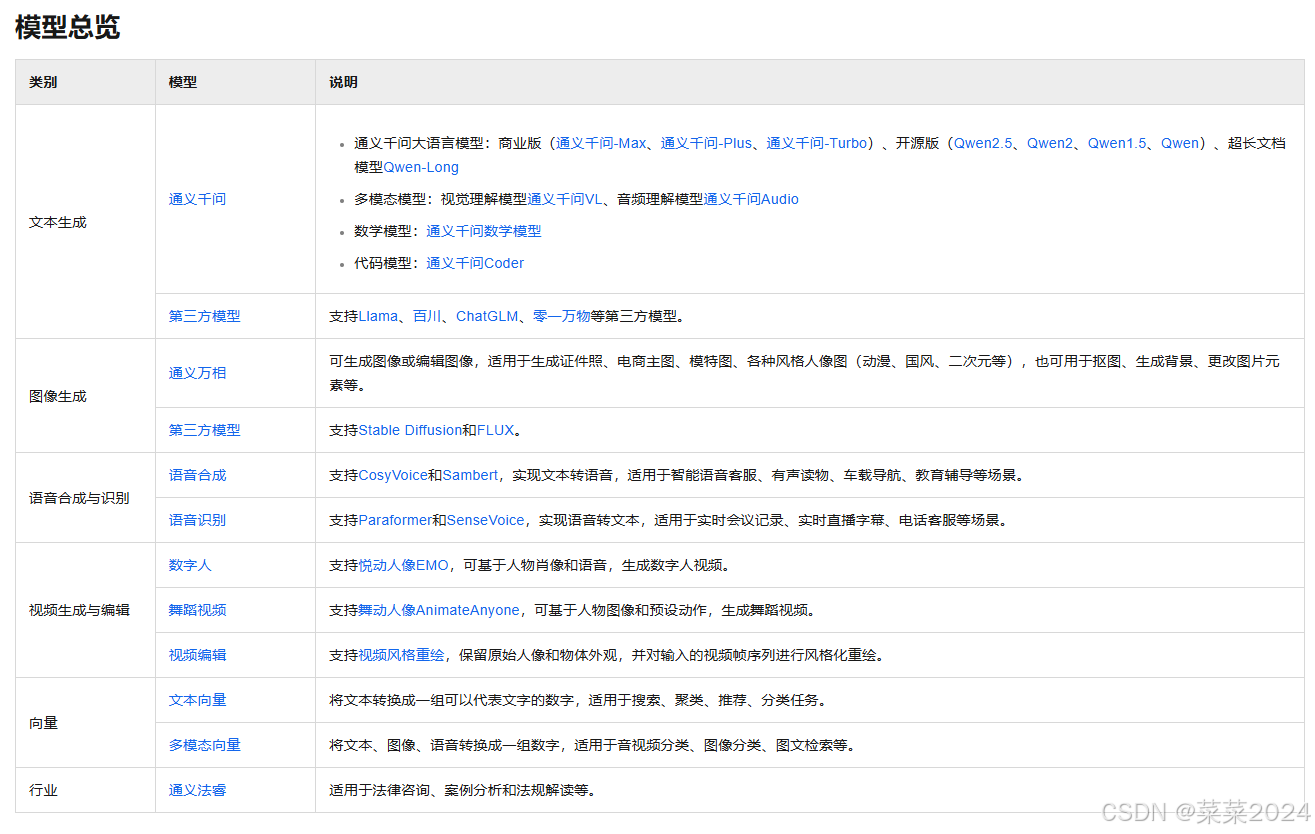
Task: Open the SenseVoice link
Action: point(485,520)
